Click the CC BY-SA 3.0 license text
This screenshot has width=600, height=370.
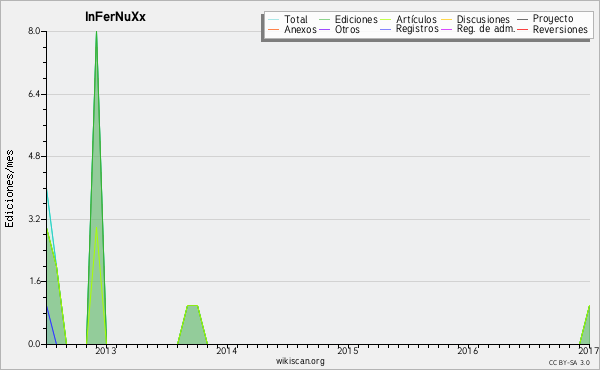tap(569, 362)
